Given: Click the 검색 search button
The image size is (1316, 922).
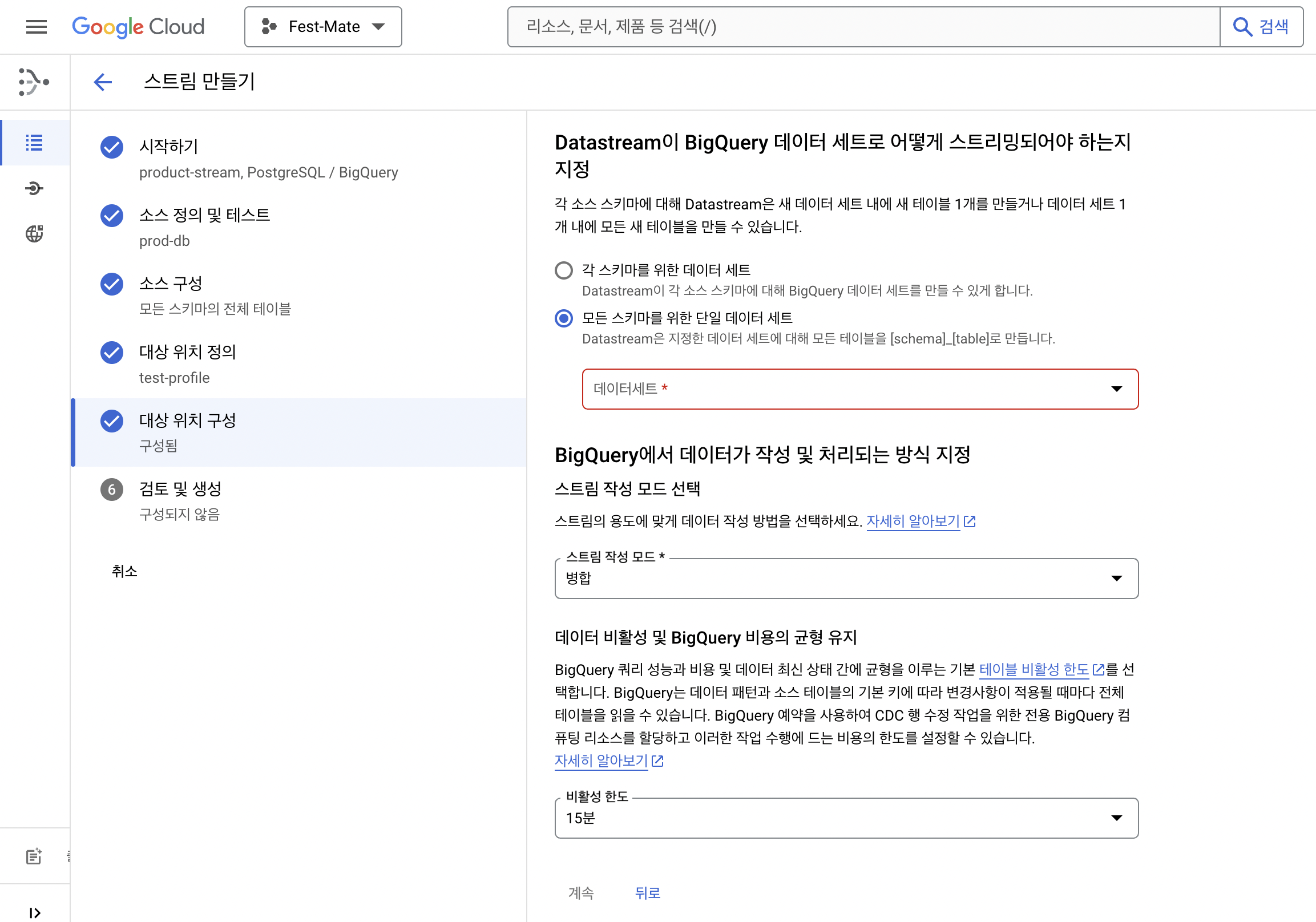Looking at the screenshot, I should click(x=1261, y=27).
